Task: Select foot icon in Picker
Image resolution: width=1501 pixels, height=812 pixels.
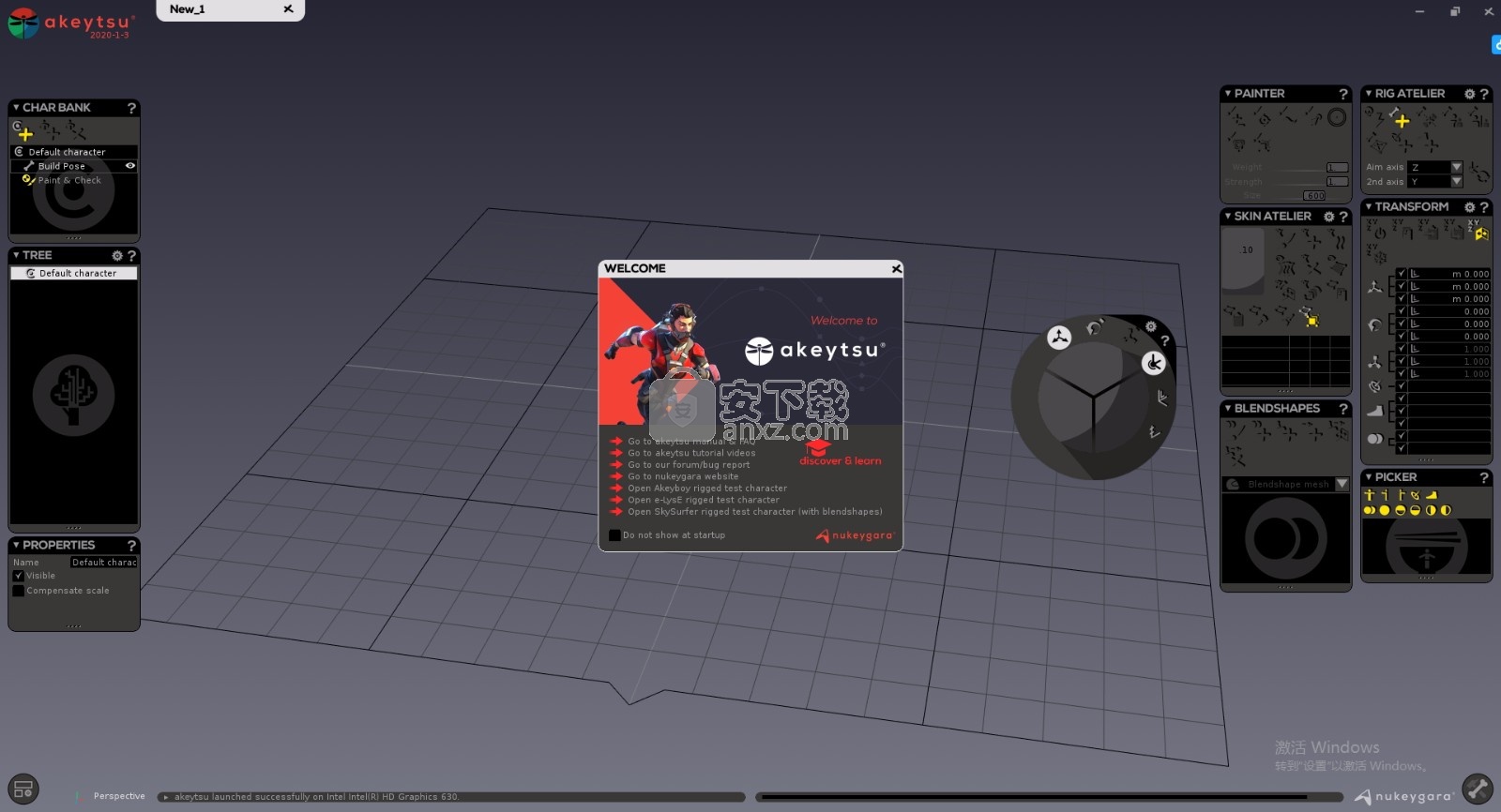Action: (x=1431, y=495)
